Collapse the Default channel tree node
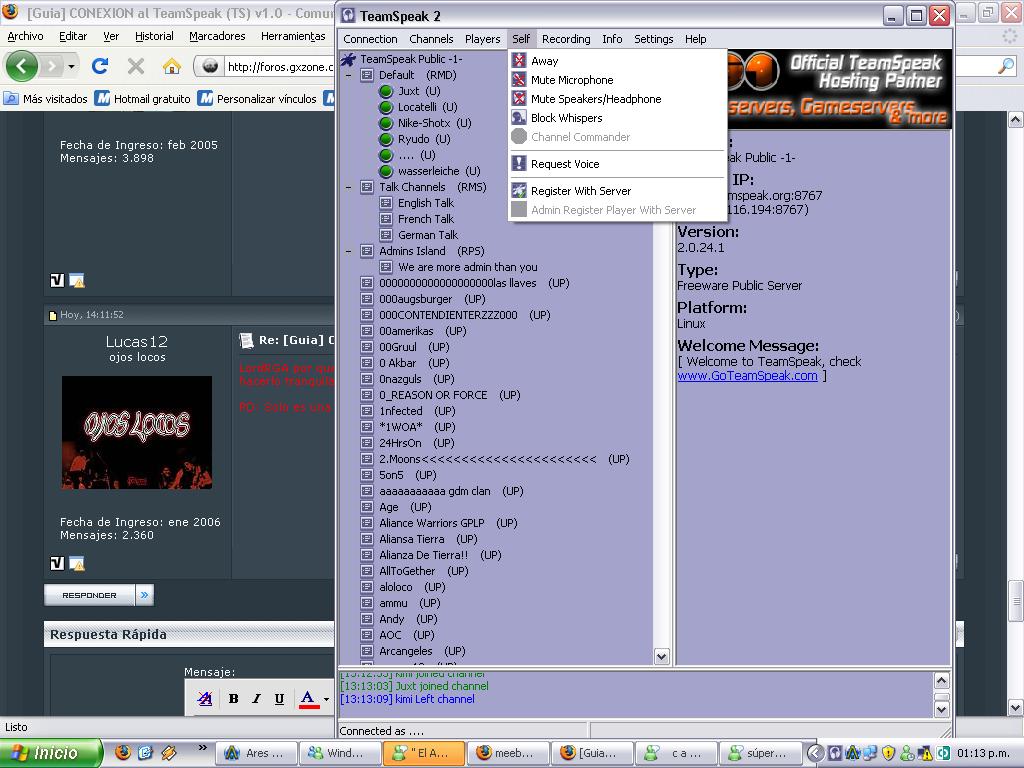This screenshot has height=768, width=1024. (x=349, y=75)
